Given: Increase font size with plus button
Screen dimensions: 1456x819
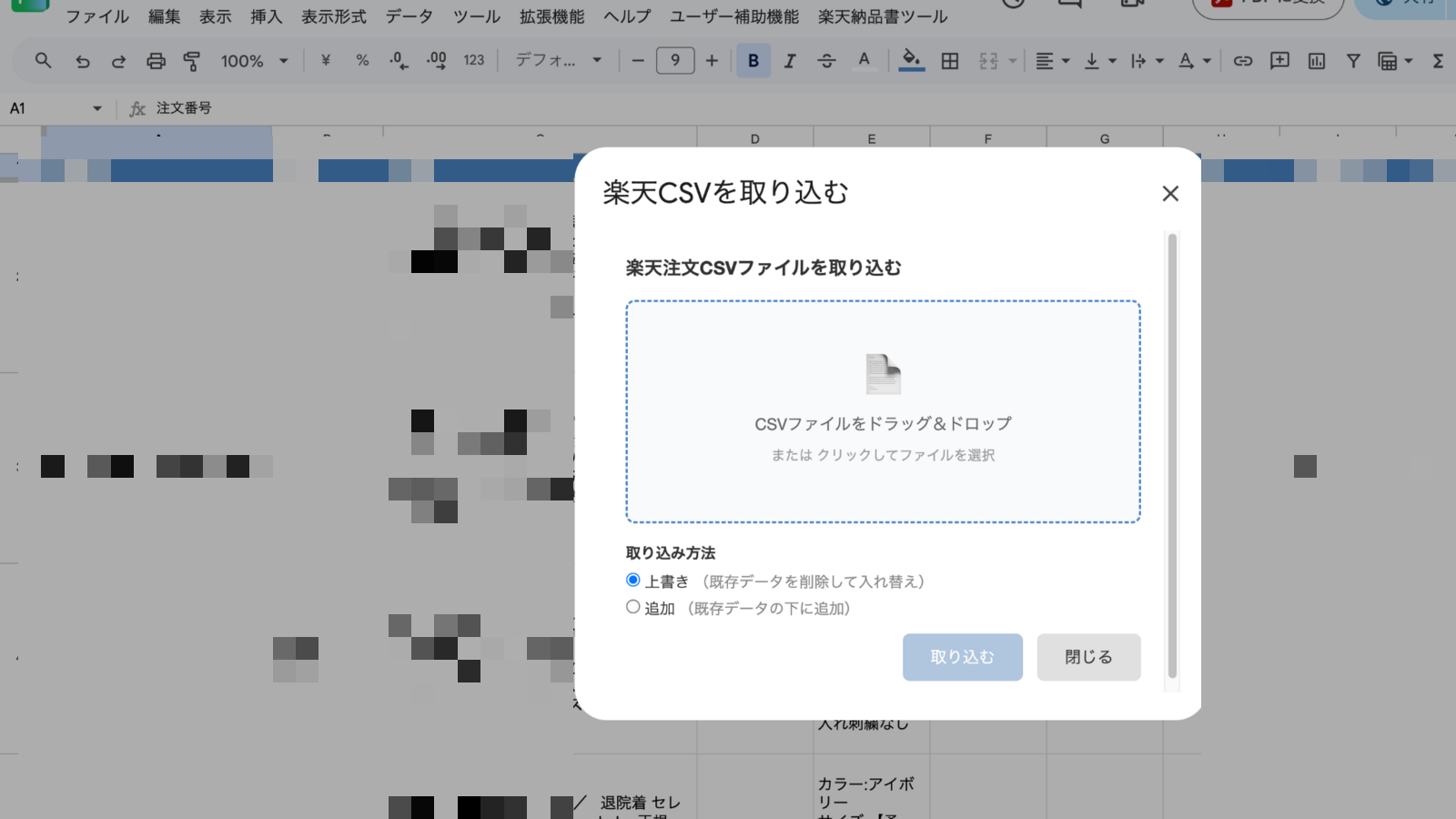Looking at the screenshot, I should [x=712, y=61].
